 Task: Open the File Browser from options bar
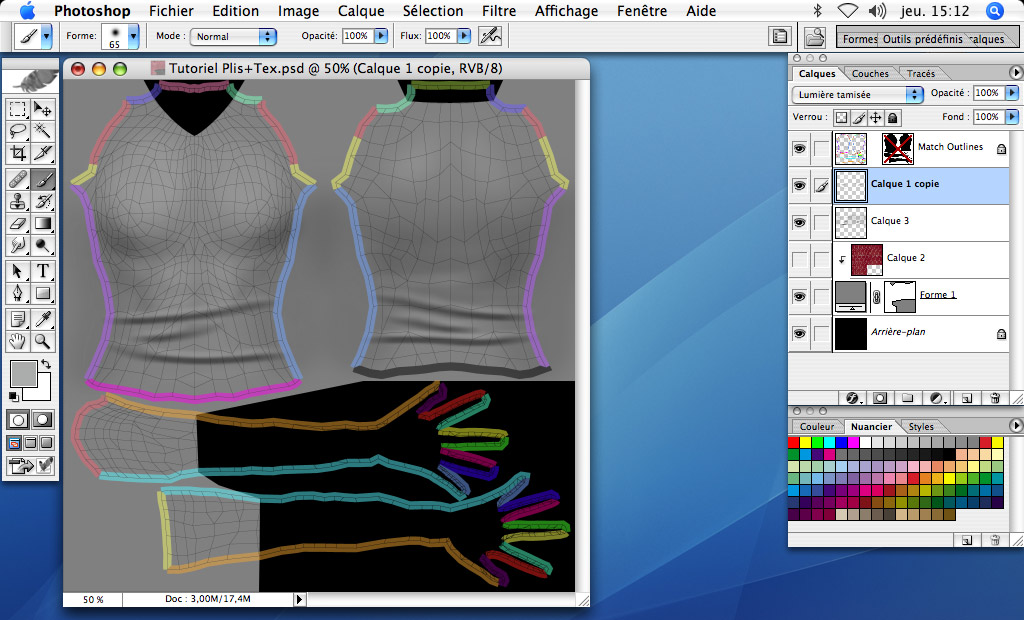coord(814,37)
